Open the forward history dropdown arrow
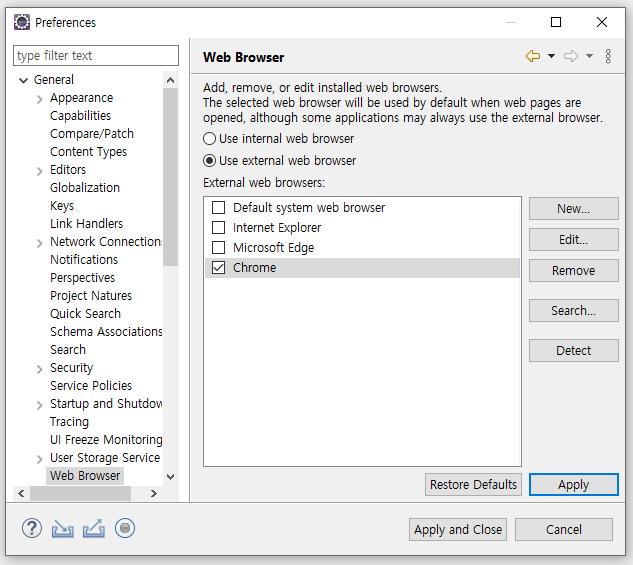This screenshot has width=633, height=565. 589,56
